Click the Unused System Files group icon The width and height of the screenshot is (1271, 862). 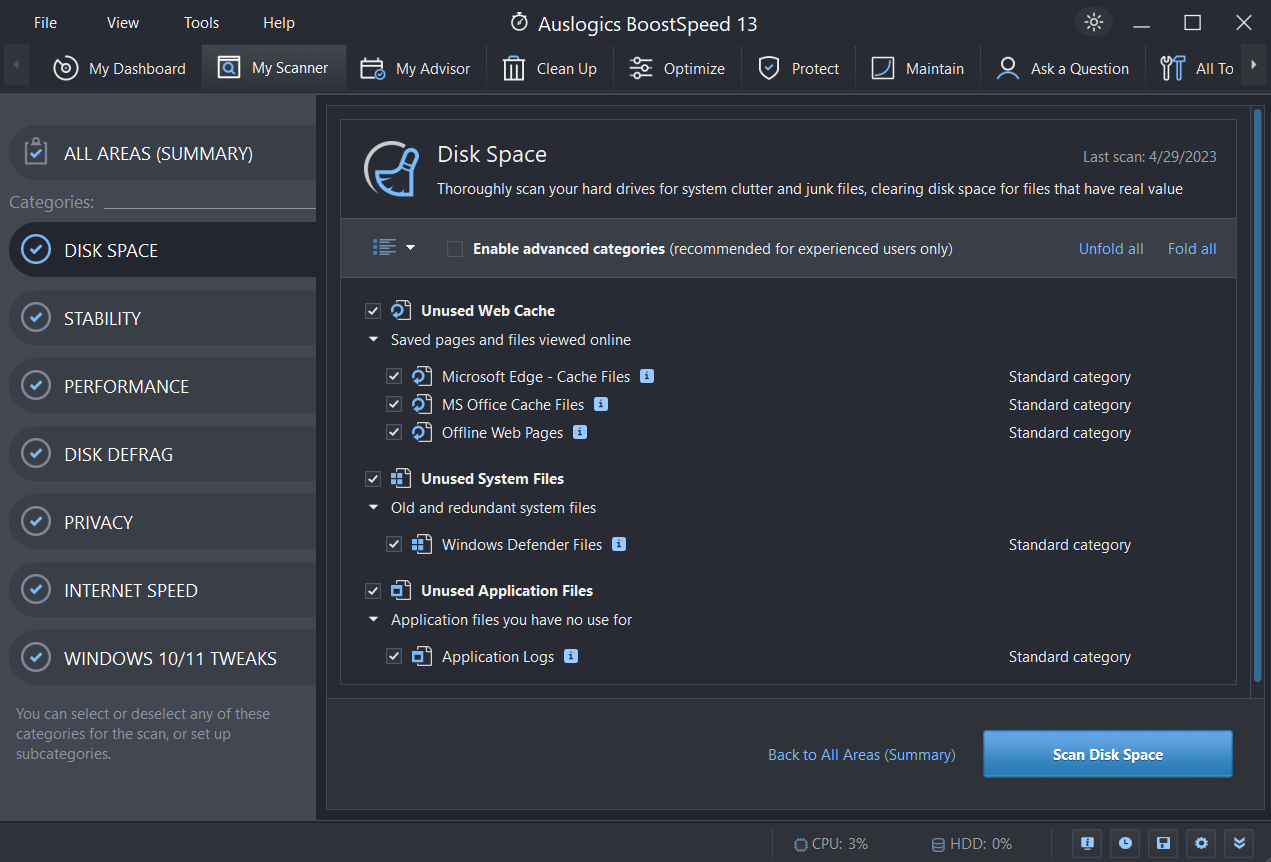[x=401, y=478]
